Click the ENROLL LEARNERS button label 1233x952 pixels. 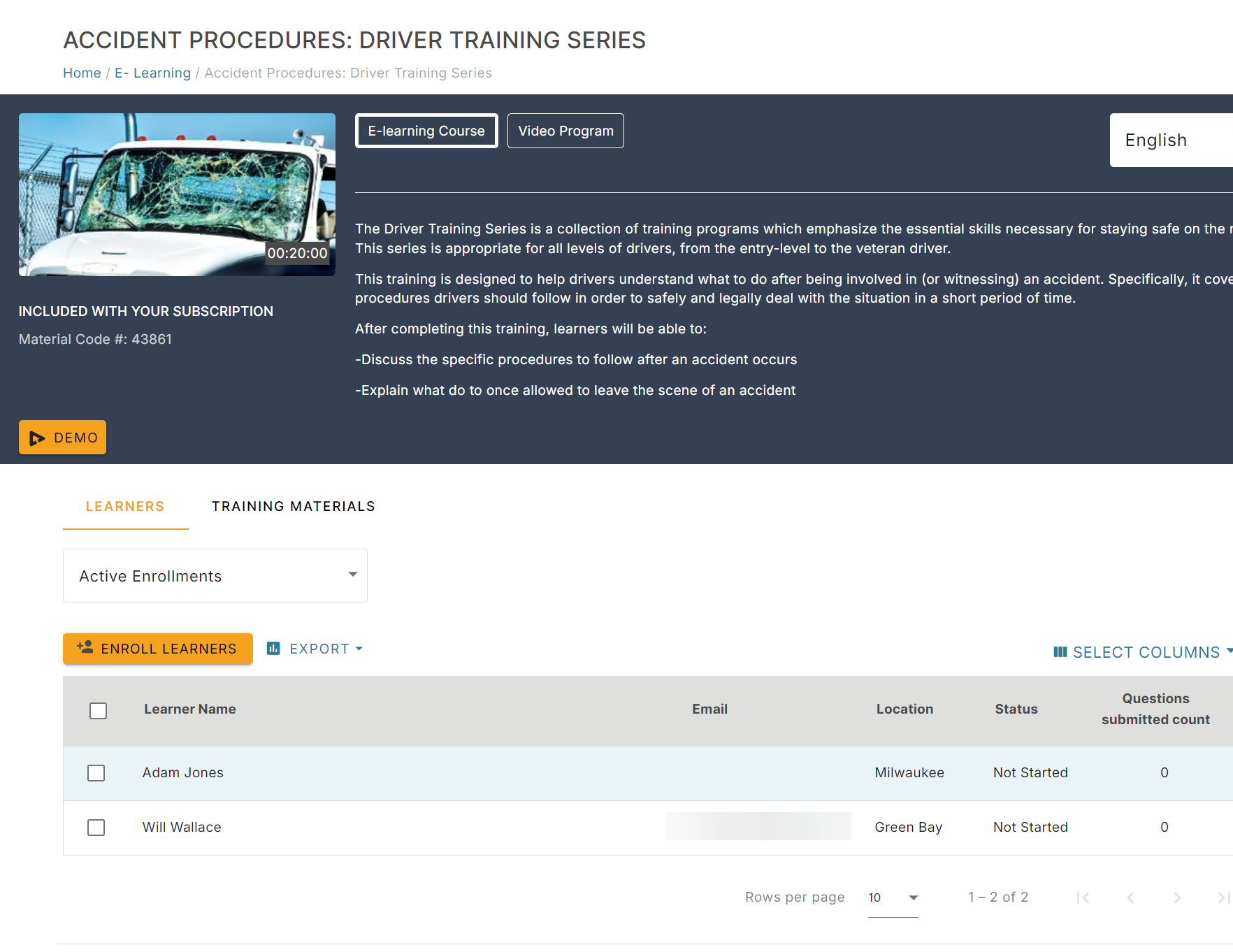coord(168,649)
